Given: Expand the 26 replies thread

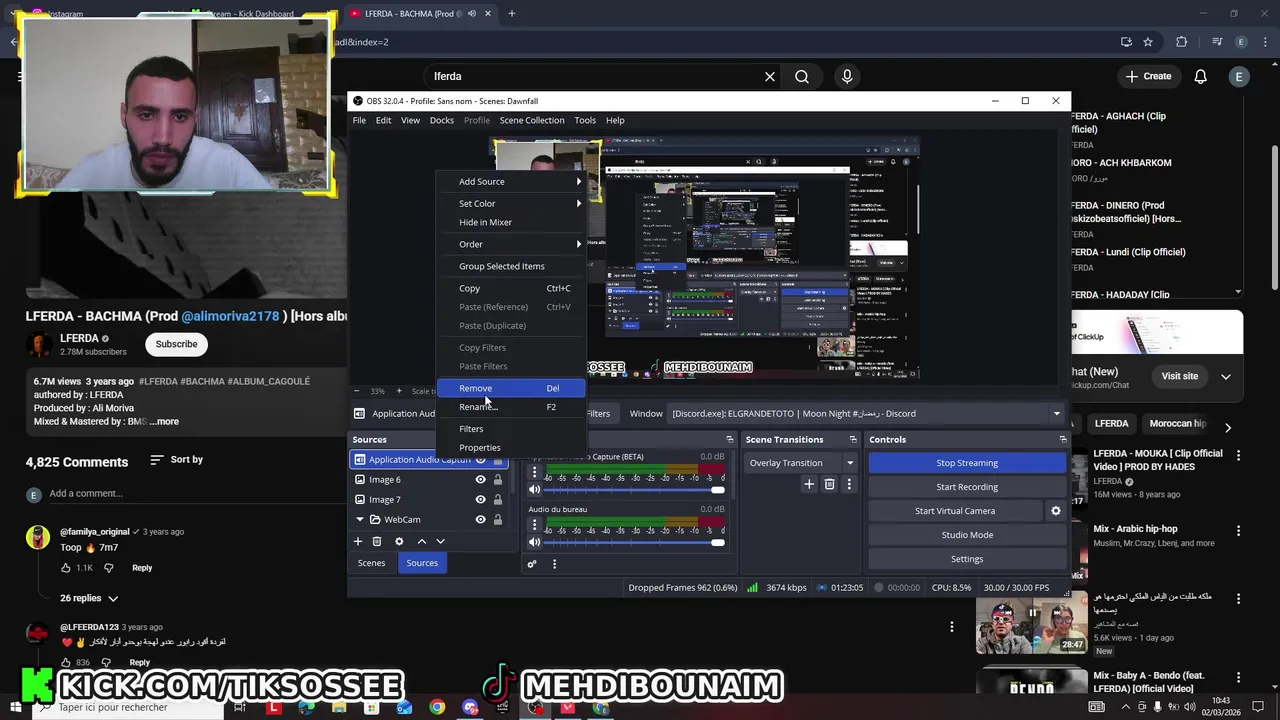Looking at the screenshot, I should 89,598.
